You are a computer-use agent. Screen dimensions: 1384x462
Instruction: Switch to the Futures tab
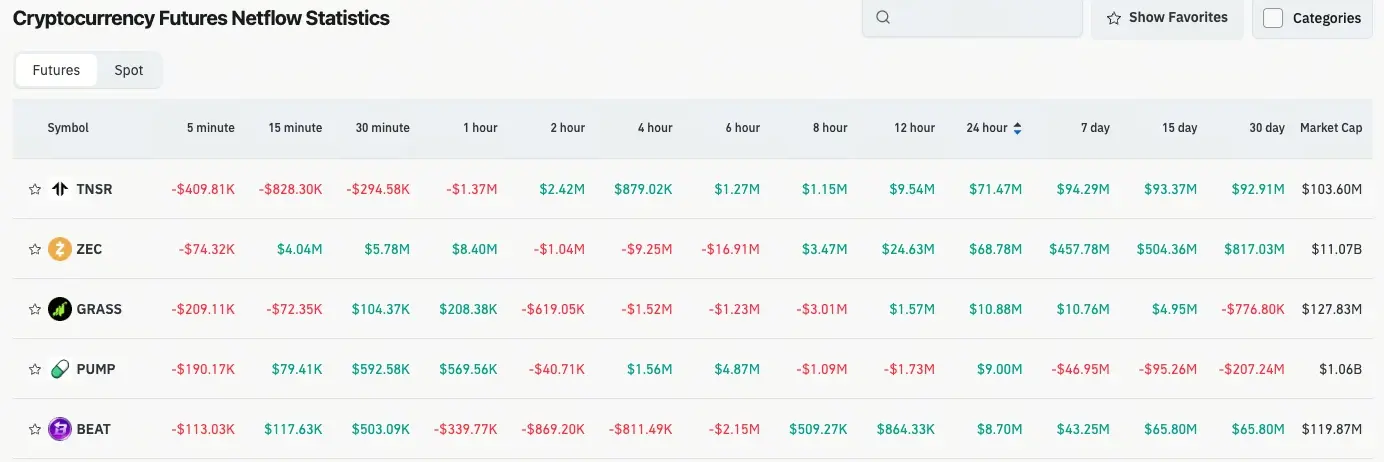[x=56, y=70]
